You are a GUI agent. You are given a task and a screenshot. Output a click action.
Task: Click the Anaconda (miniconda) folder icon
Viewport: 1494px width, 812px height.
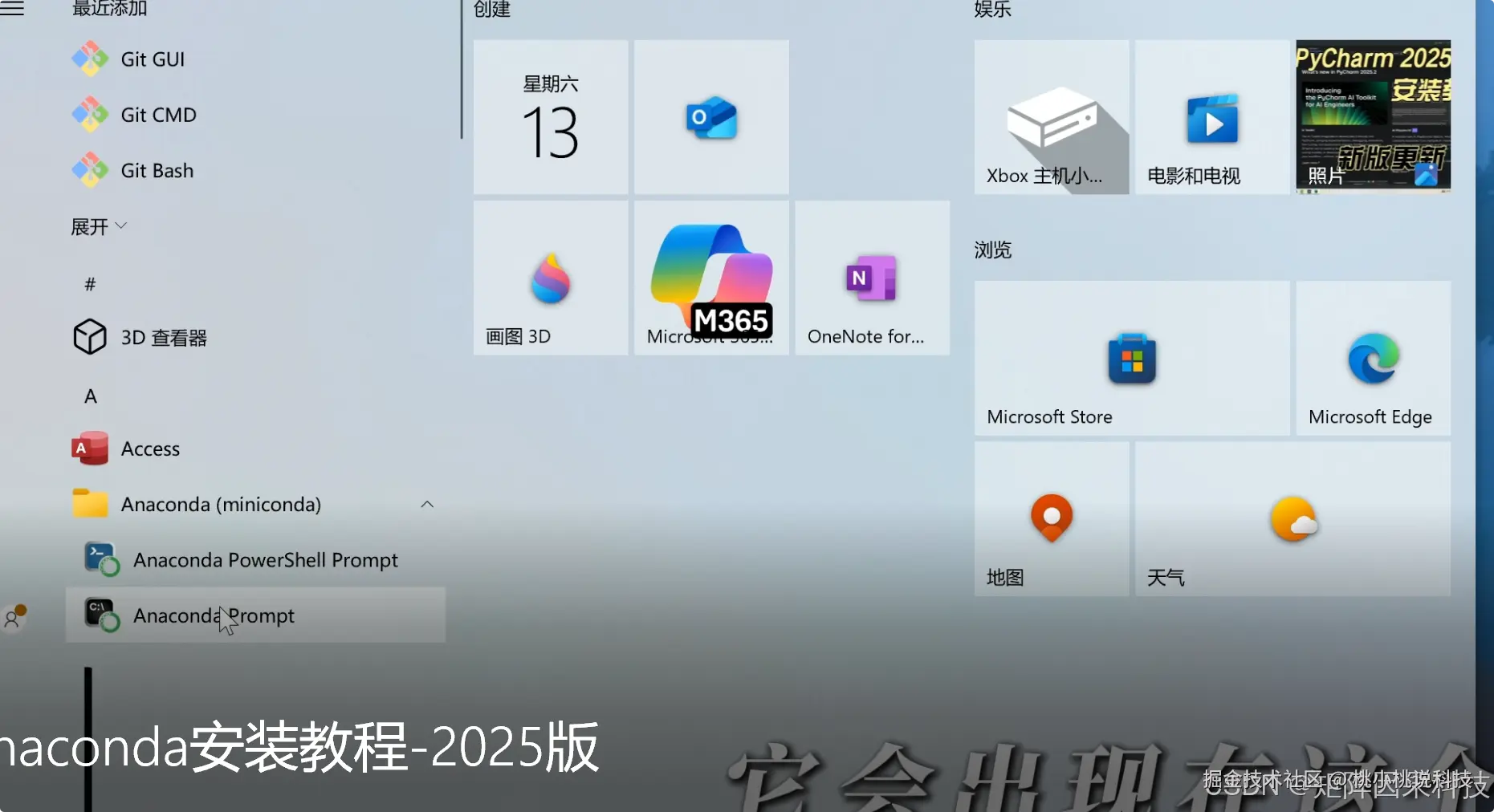click(90, 504)
